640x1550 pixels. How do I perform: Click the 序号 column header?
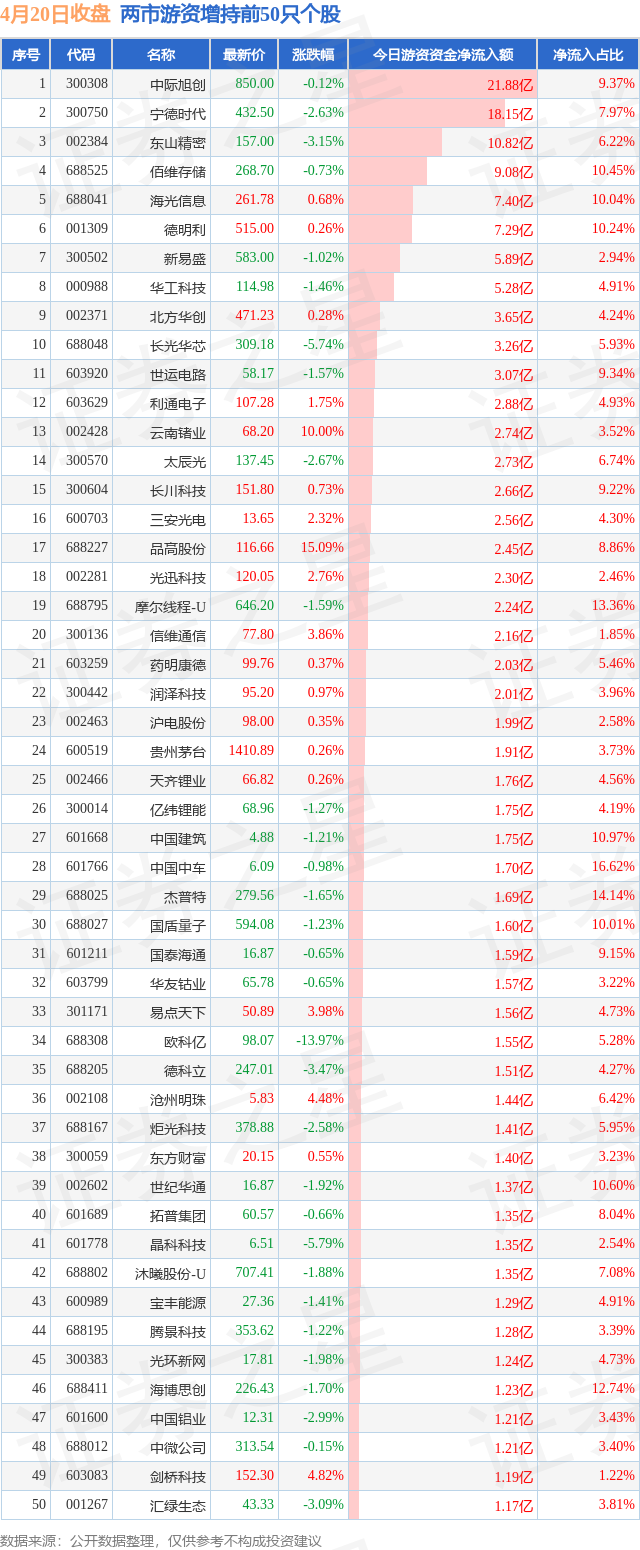click(x=27, y=54)
